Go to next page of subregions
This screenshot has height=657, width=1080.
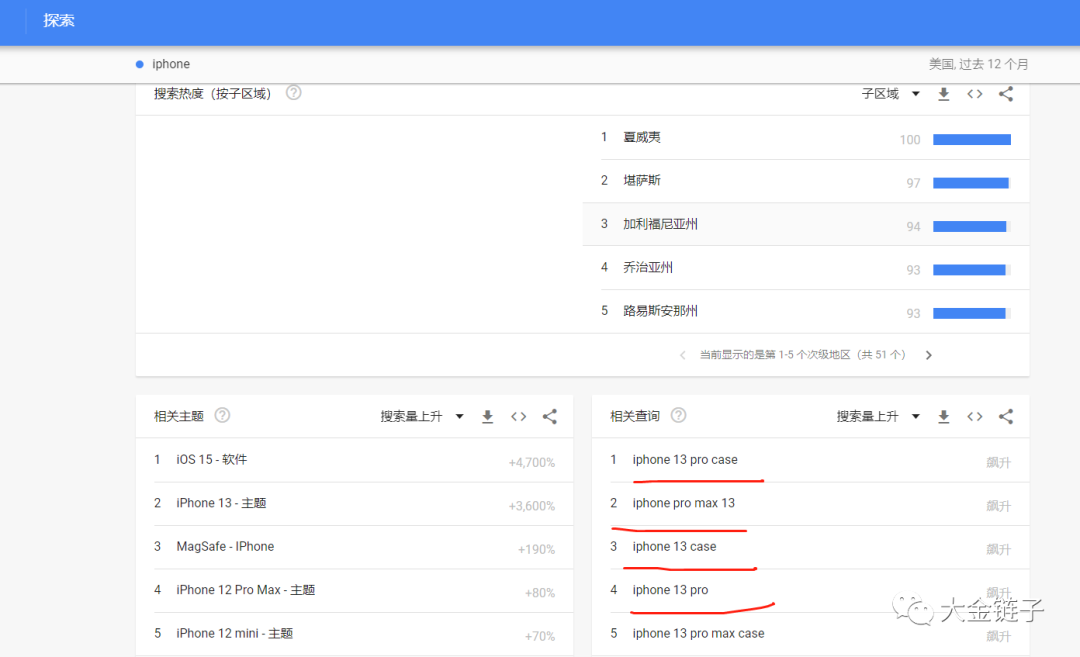coord(928,355)
